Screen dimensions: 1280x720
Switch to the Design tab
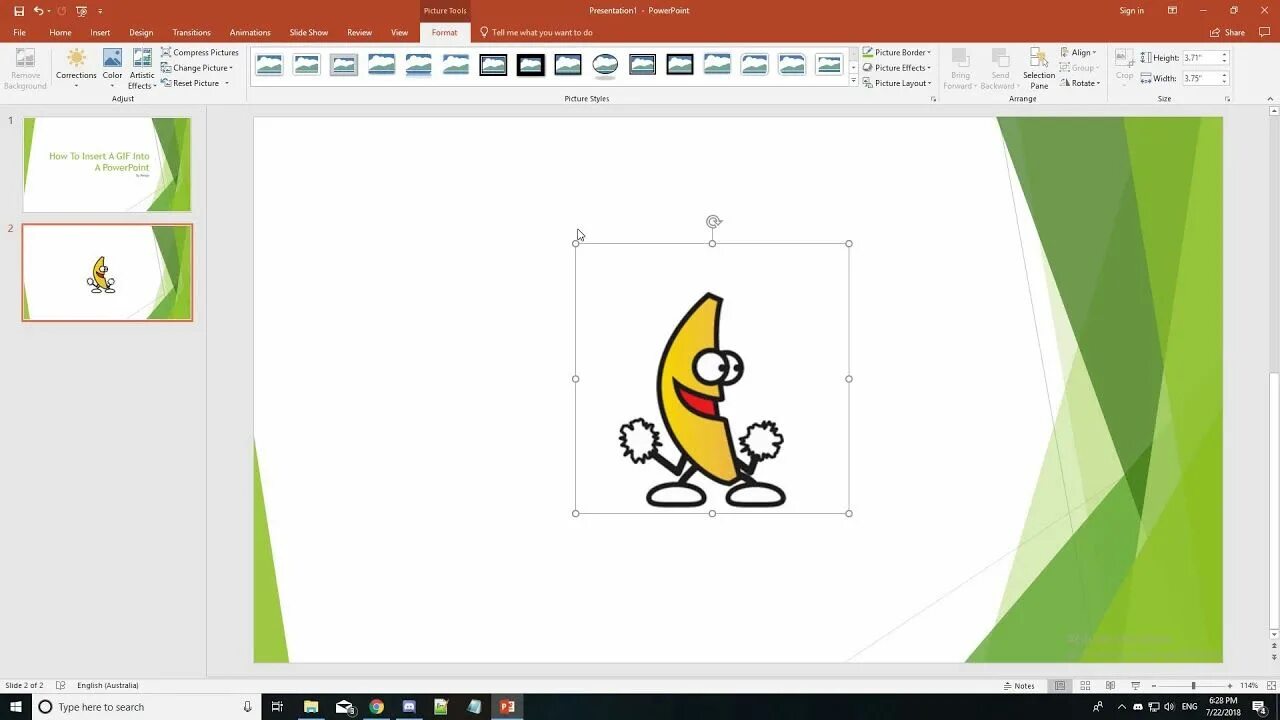click(141, 32)
